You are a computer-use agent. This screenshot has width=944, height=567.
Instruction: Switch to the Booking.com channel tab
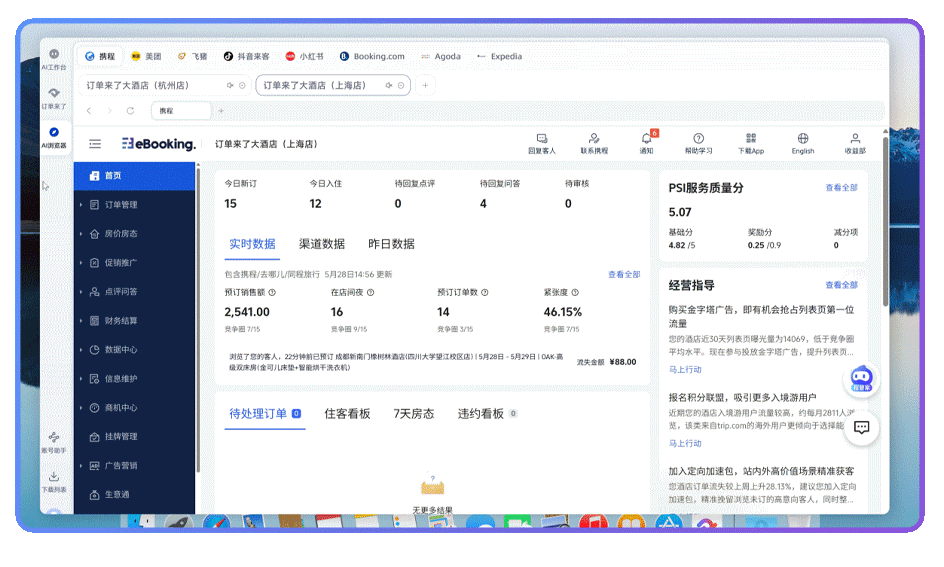372,56
